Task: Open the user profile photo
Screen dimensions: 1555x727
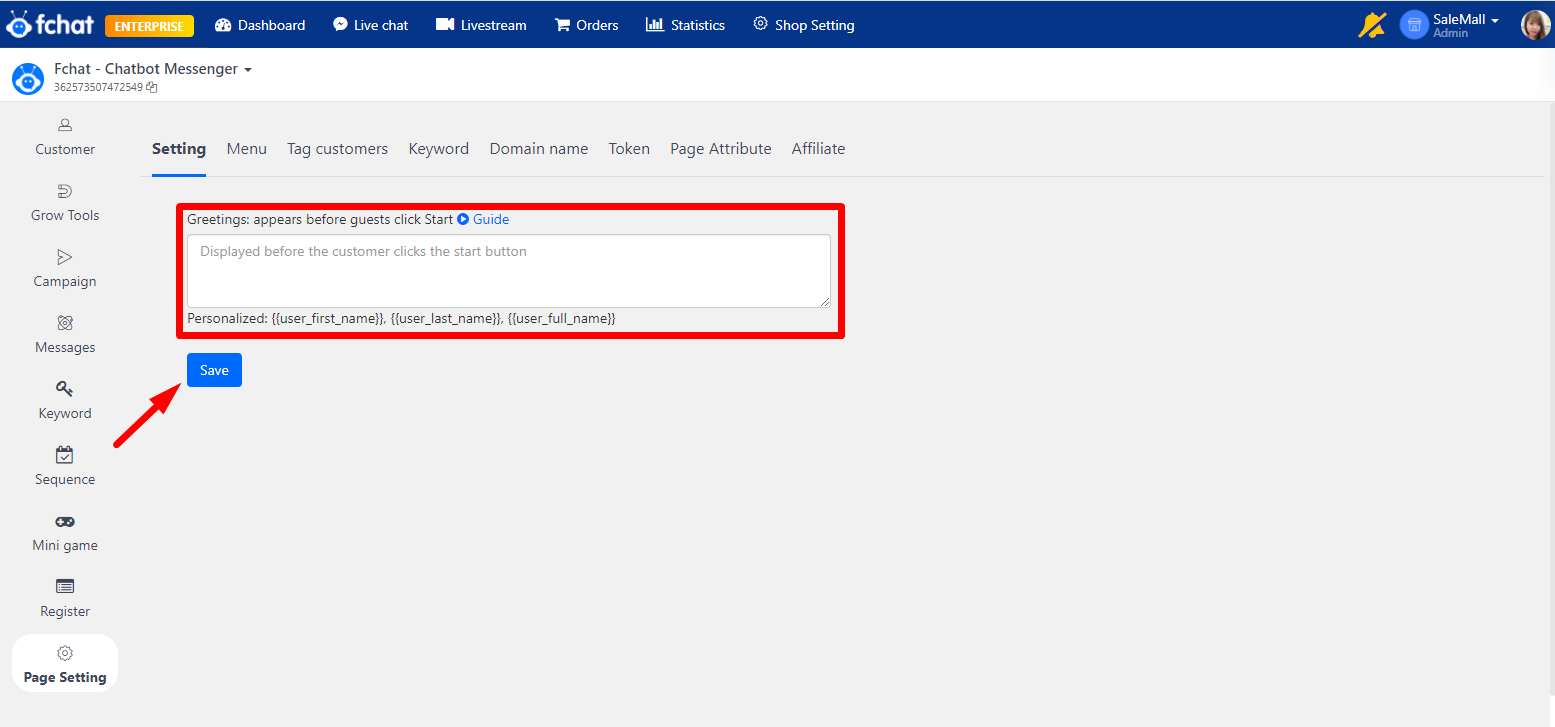Action: click(1535, 25)
